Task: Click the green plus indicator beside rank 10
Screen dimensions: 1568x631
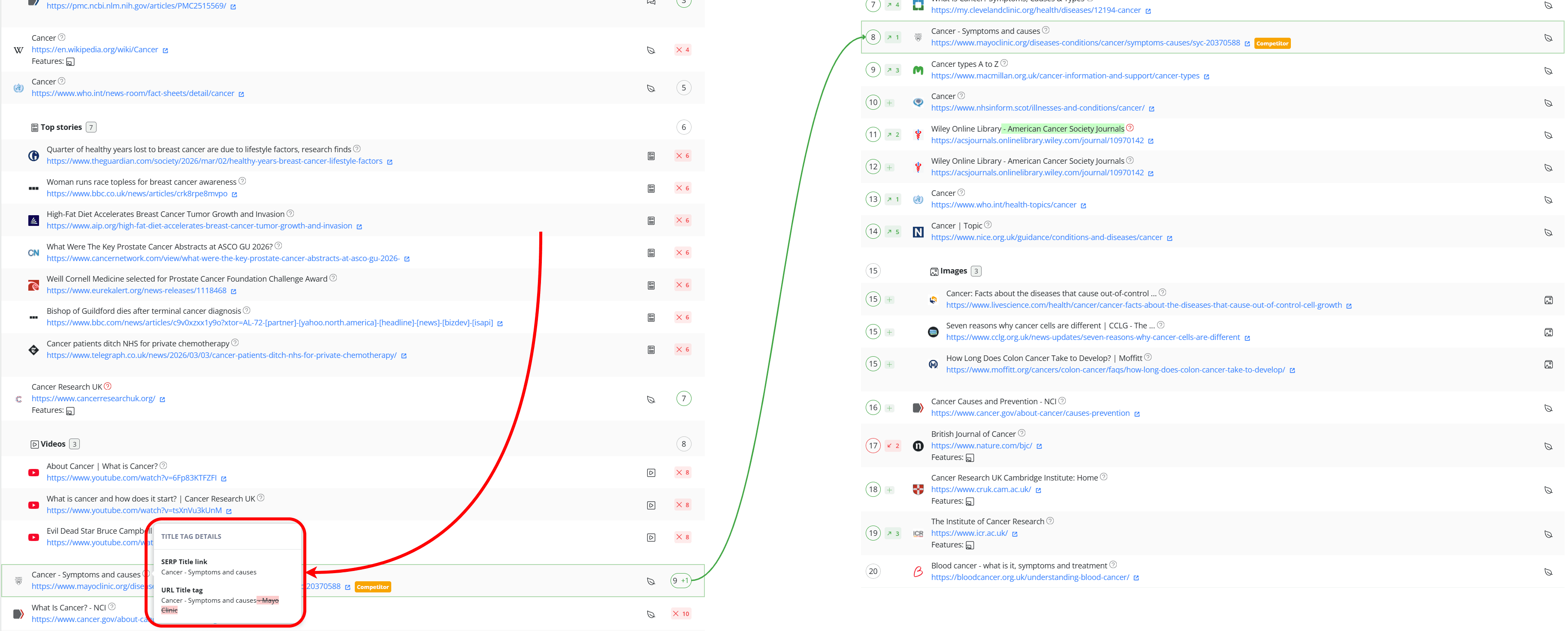Action: (889, 103)
